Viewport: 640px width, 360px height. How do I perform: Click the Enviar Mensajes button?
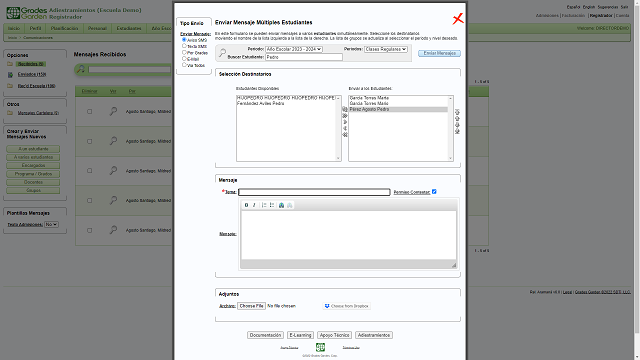(440, 53)
